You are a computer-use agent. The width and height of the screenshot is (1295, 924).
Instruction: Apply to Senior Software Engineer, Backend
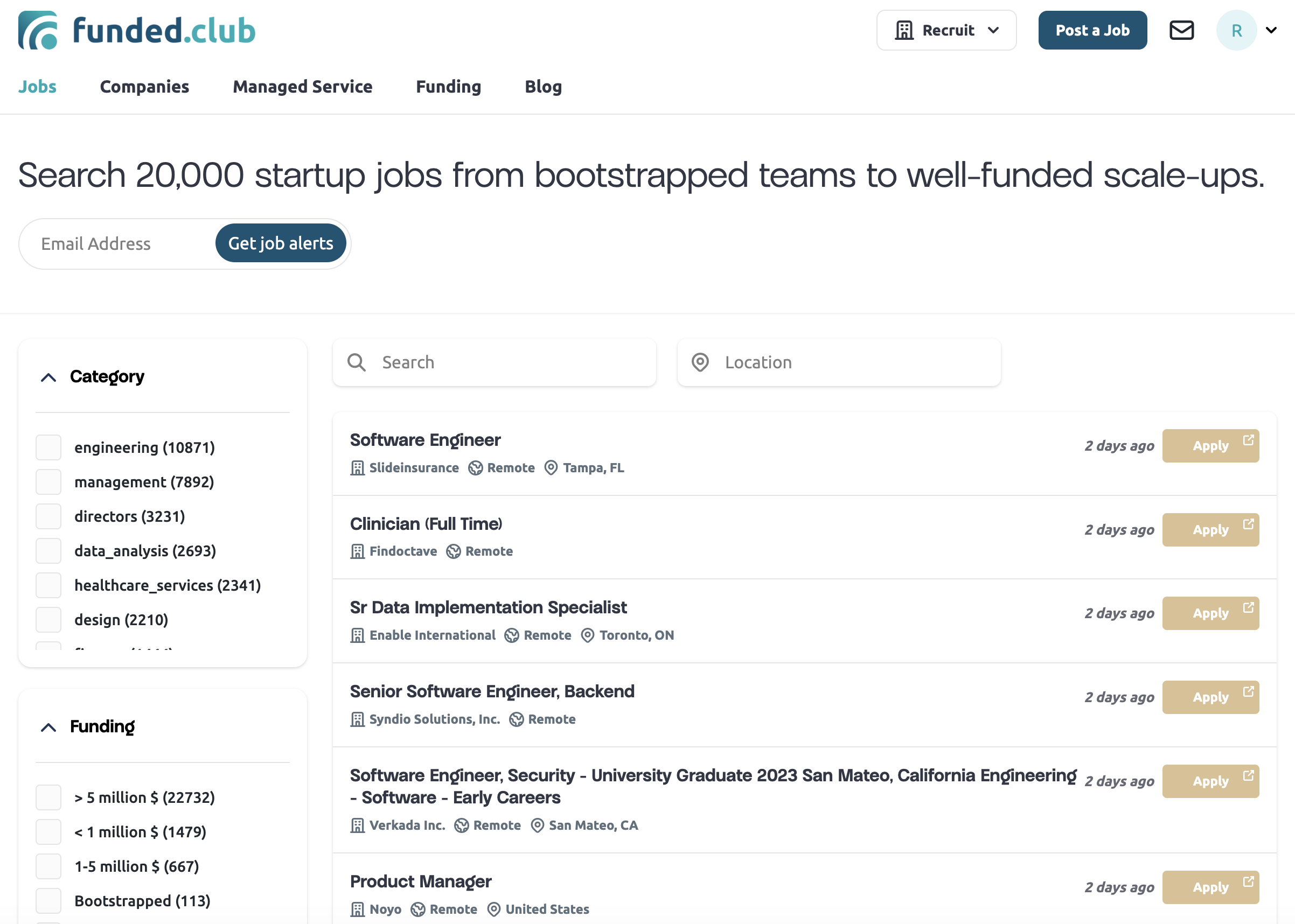pyautogui.click(x=1211, y=697)
